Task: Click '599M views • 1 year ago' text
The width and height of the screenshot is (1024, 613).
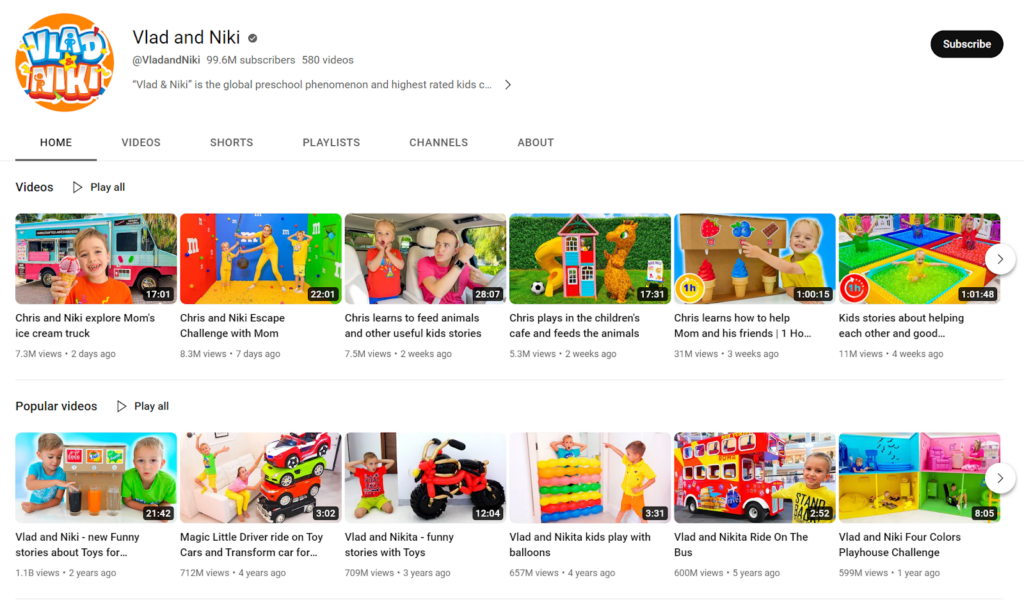Action: click(889, 573)
